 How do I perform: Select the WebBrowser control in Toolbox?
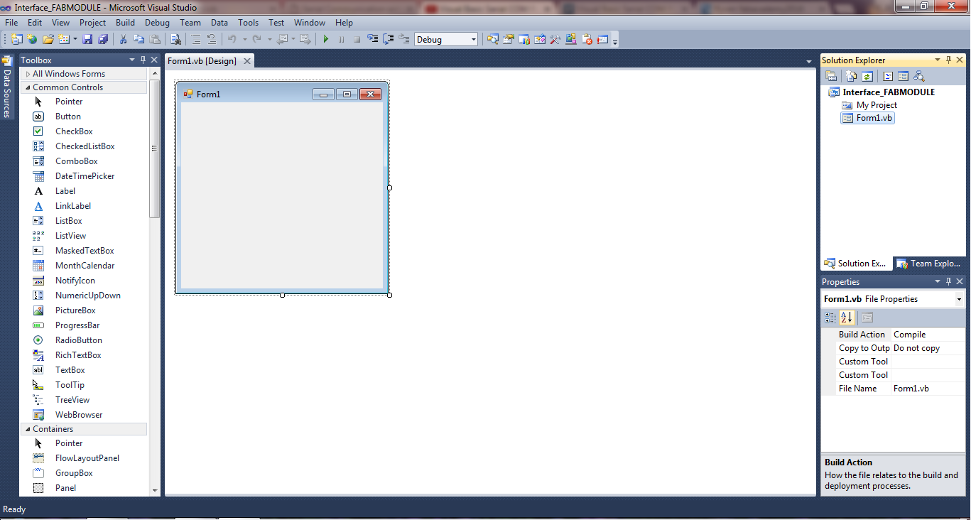coord(79,415)
